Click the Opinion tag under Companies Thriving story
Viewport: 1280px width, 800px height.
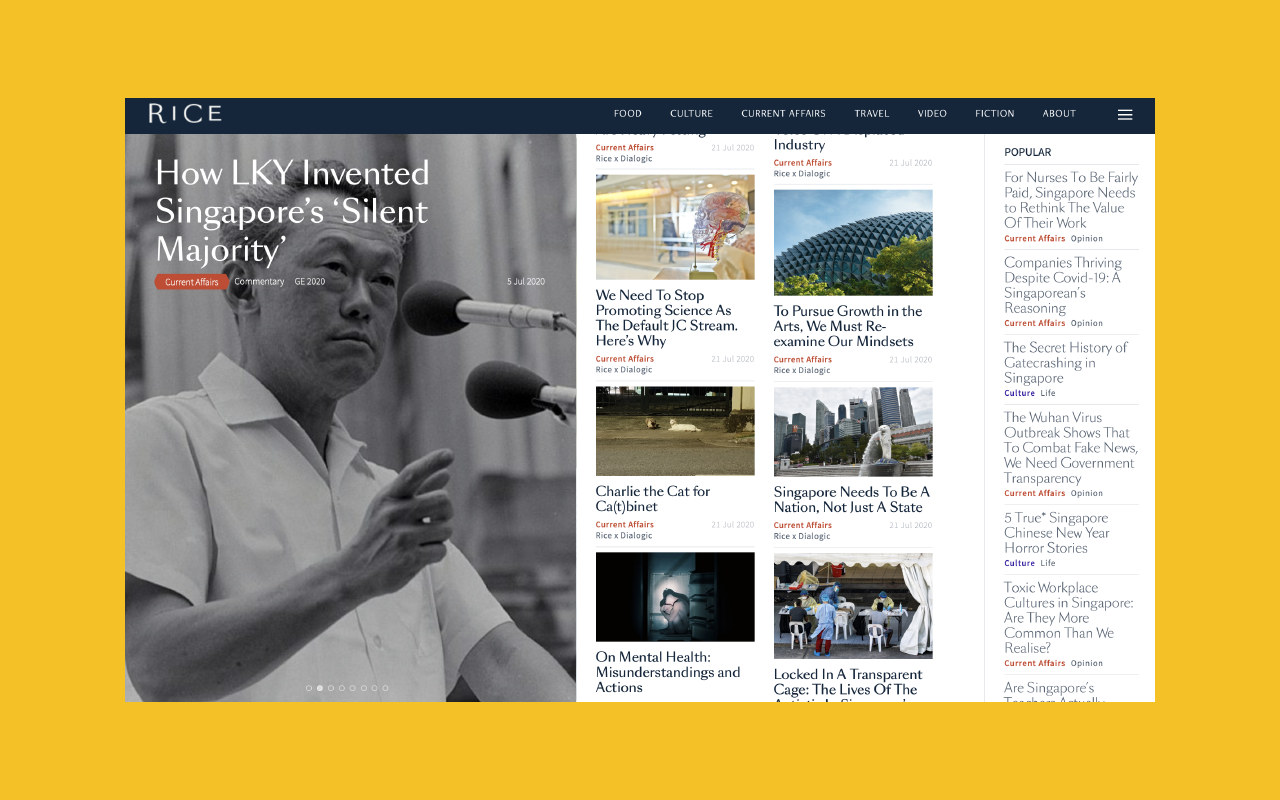(x=1087, y=323)
